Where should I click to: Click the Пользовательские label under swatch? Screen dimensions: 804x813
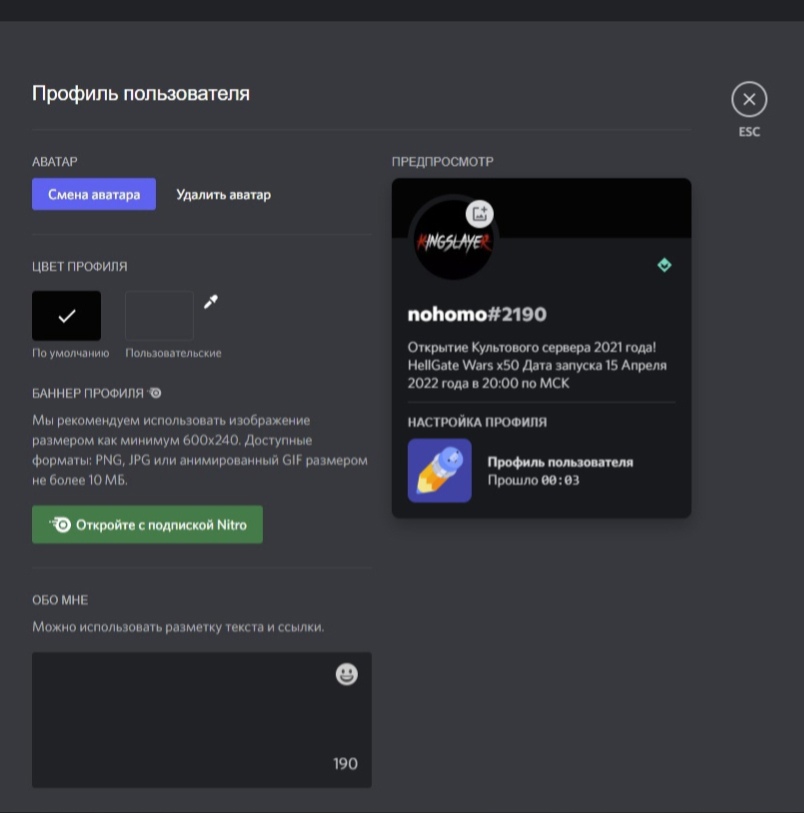click(173, 353)
